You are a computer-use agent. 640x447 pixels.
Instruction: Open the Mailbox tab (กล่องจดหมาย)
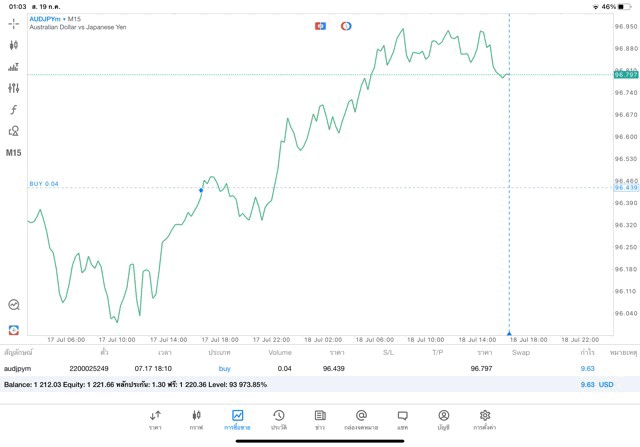pos(361,419)
